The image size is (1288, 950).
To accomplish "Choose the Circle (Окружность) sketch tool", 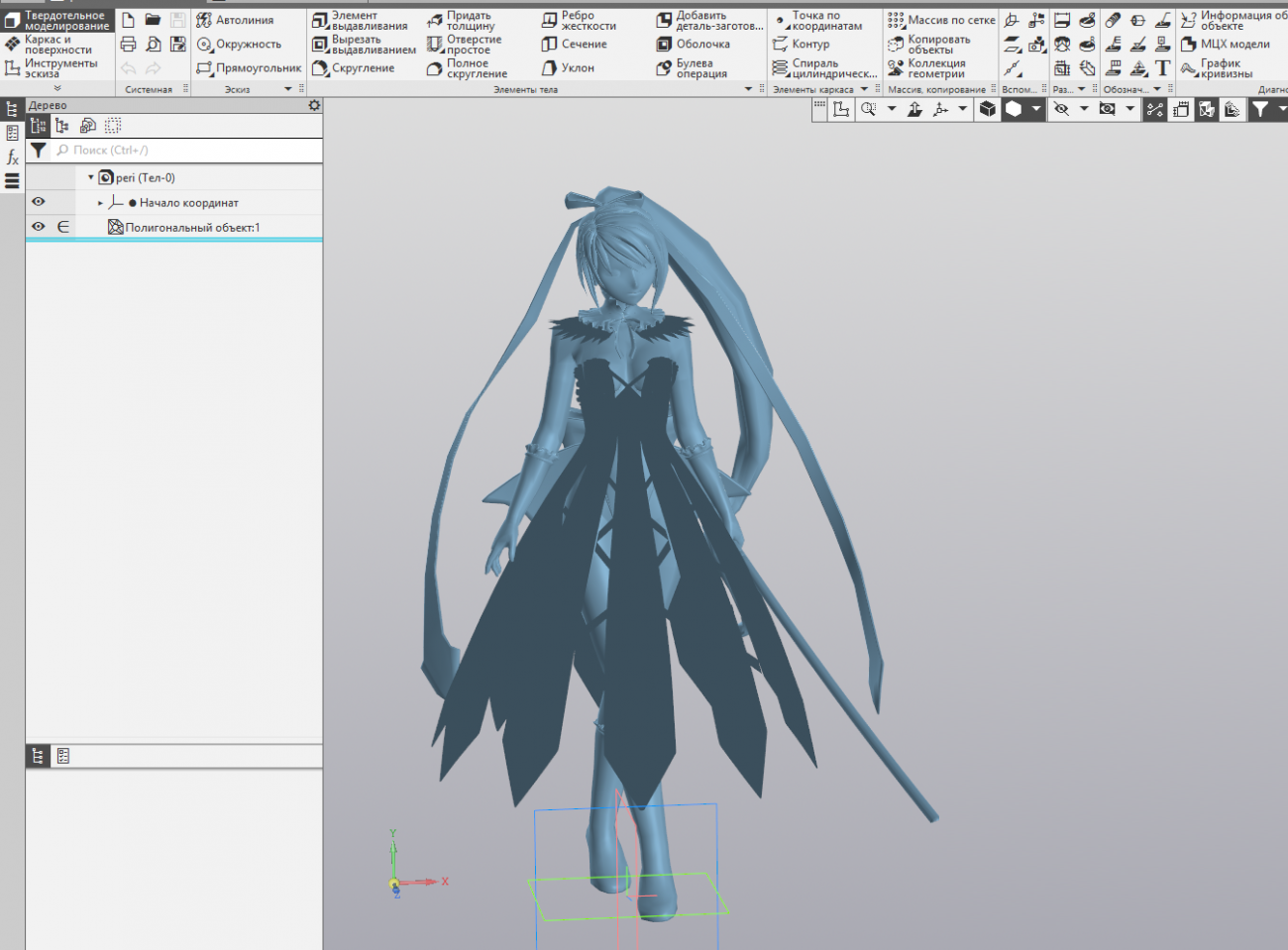I will [x=239, y=45].
